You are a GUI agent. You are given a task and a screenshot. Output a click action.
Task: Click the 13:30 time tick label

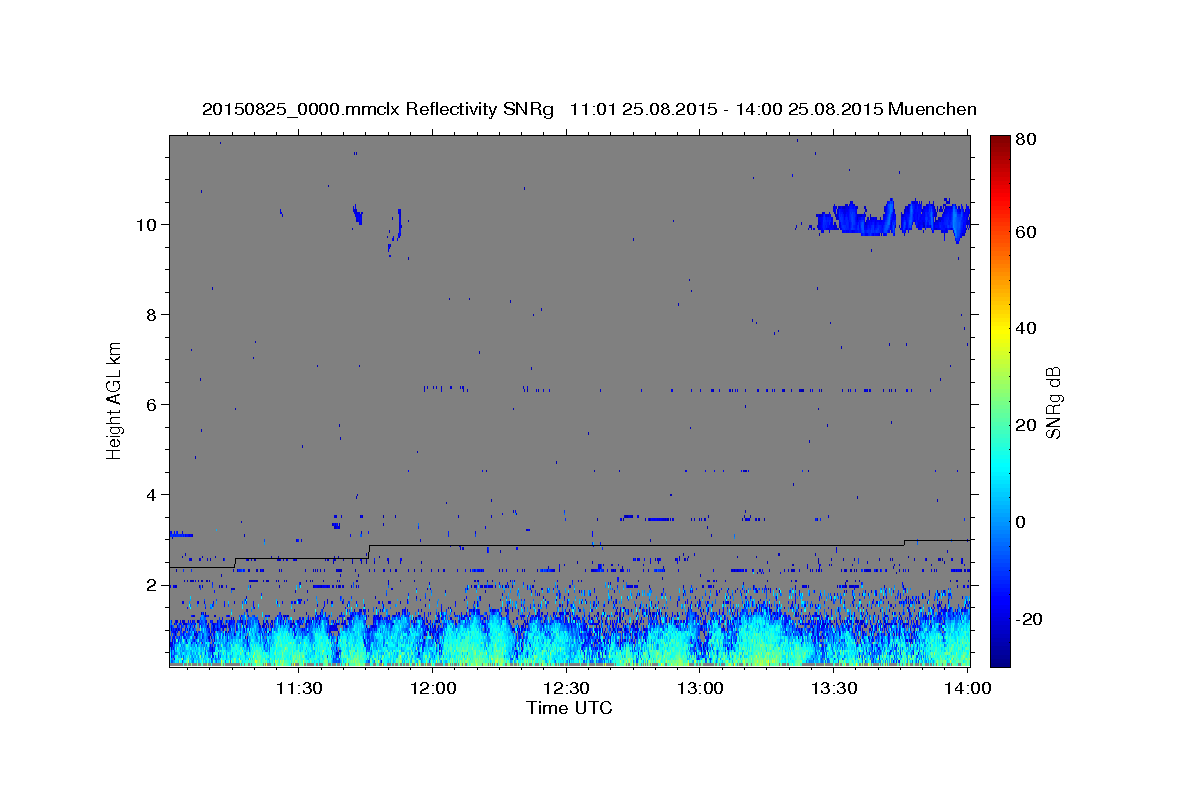coord(834,688)
